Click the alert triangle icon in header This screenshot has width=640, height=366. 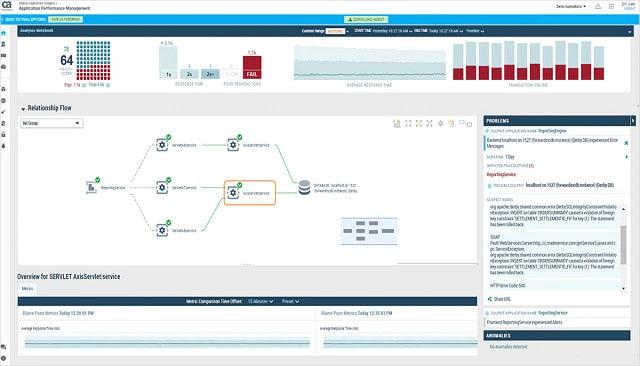click(598, 7)
